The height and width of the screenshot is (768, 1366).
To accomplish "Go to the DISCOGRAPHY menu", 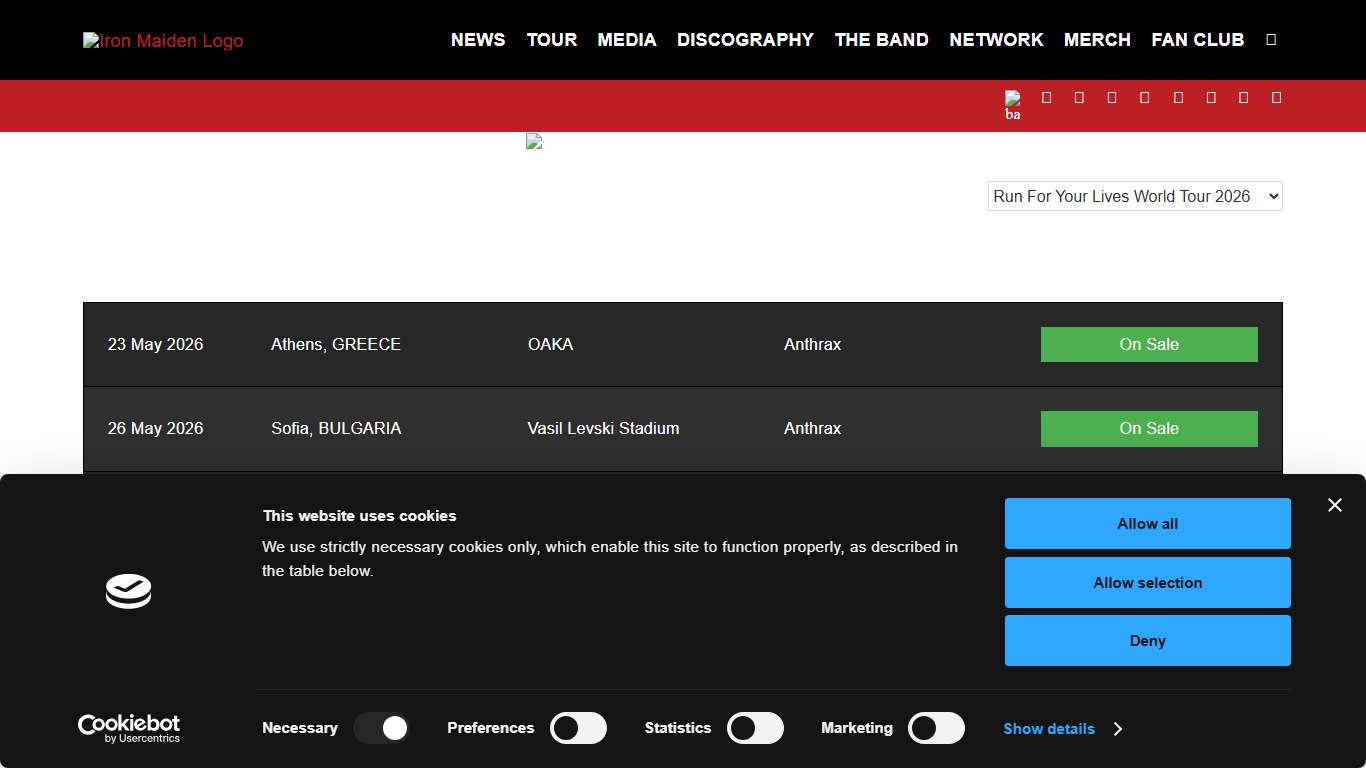I will pyautogui.click(x=745, y=40).
